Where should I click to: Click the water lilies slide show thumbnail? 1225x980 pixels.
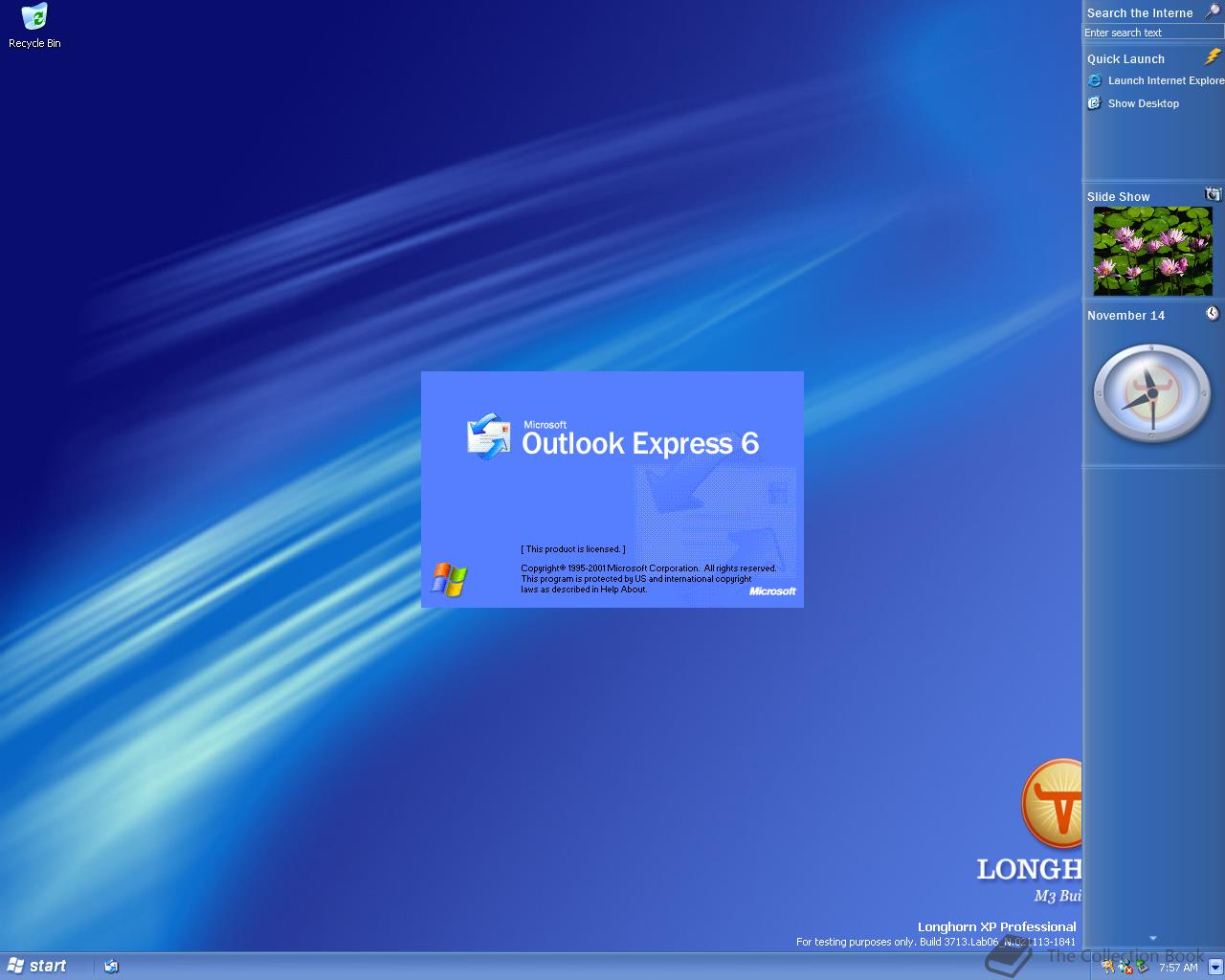[x=1151, y=250]
